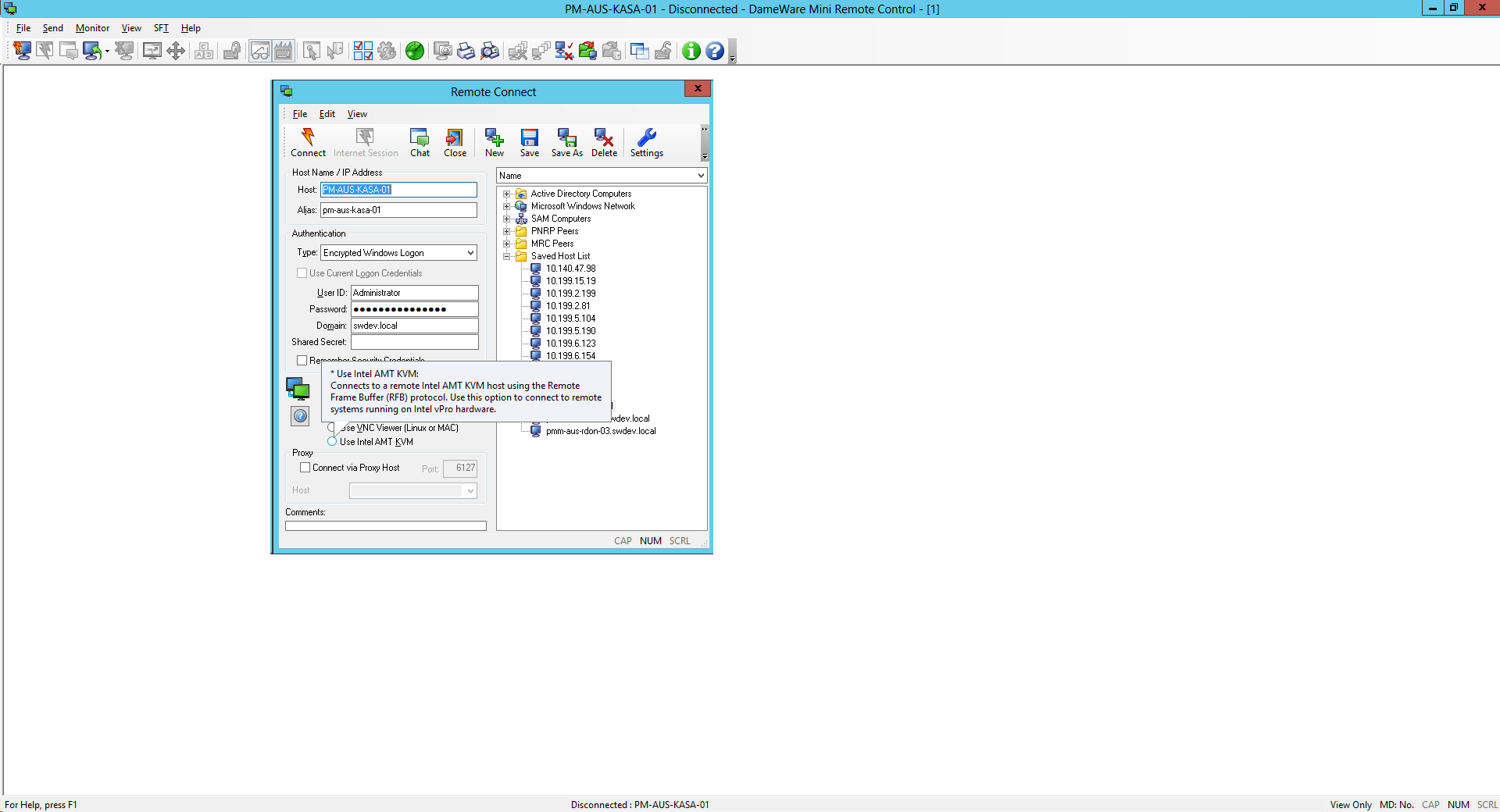The image size is (1500, 812).
Task: Expand Microsoft Windows Network node
Action: tap(506, 206)
